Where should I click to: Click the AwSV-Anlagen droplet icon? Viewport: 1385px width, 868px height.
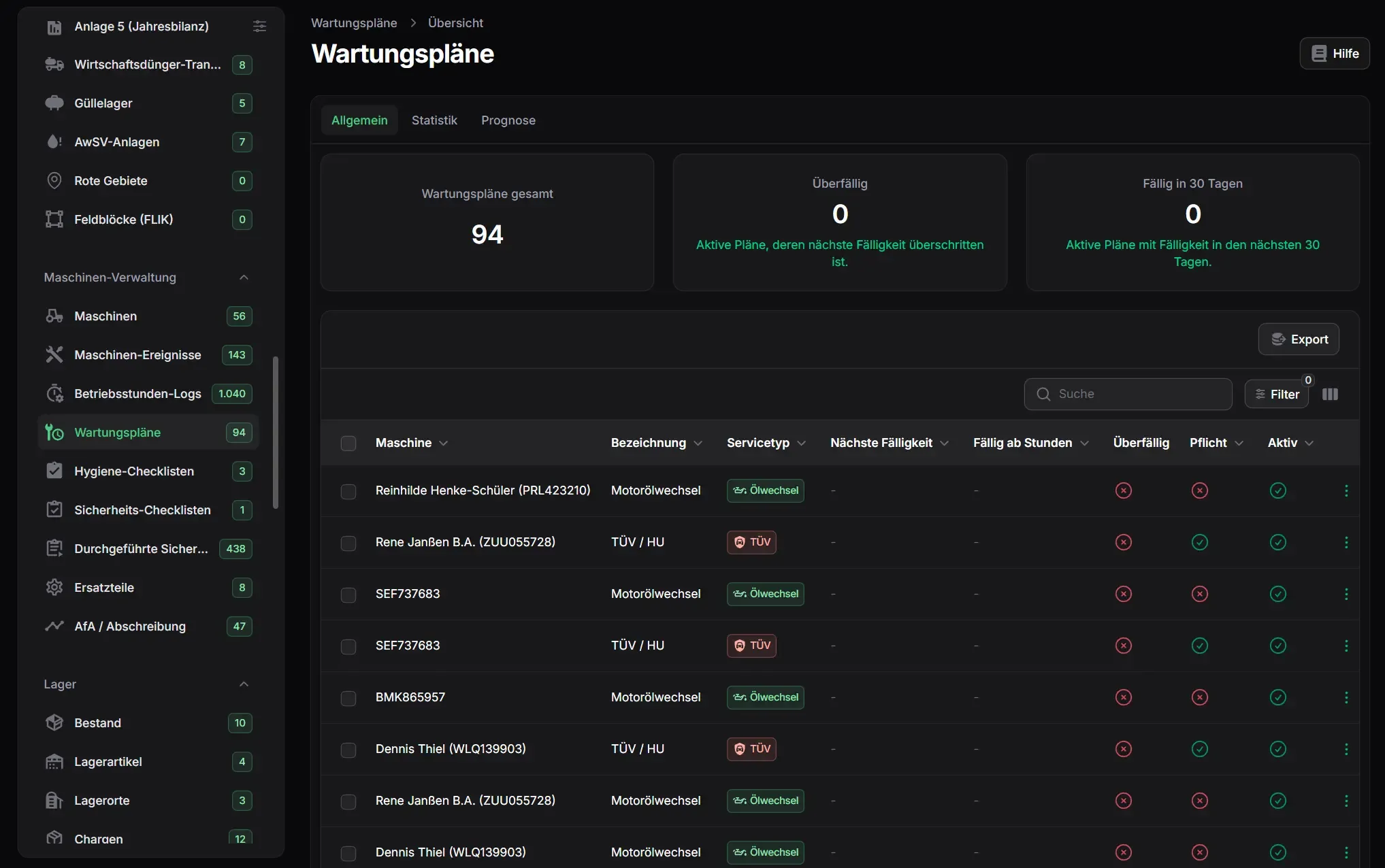pyautogui.click(x=54, y=142)
